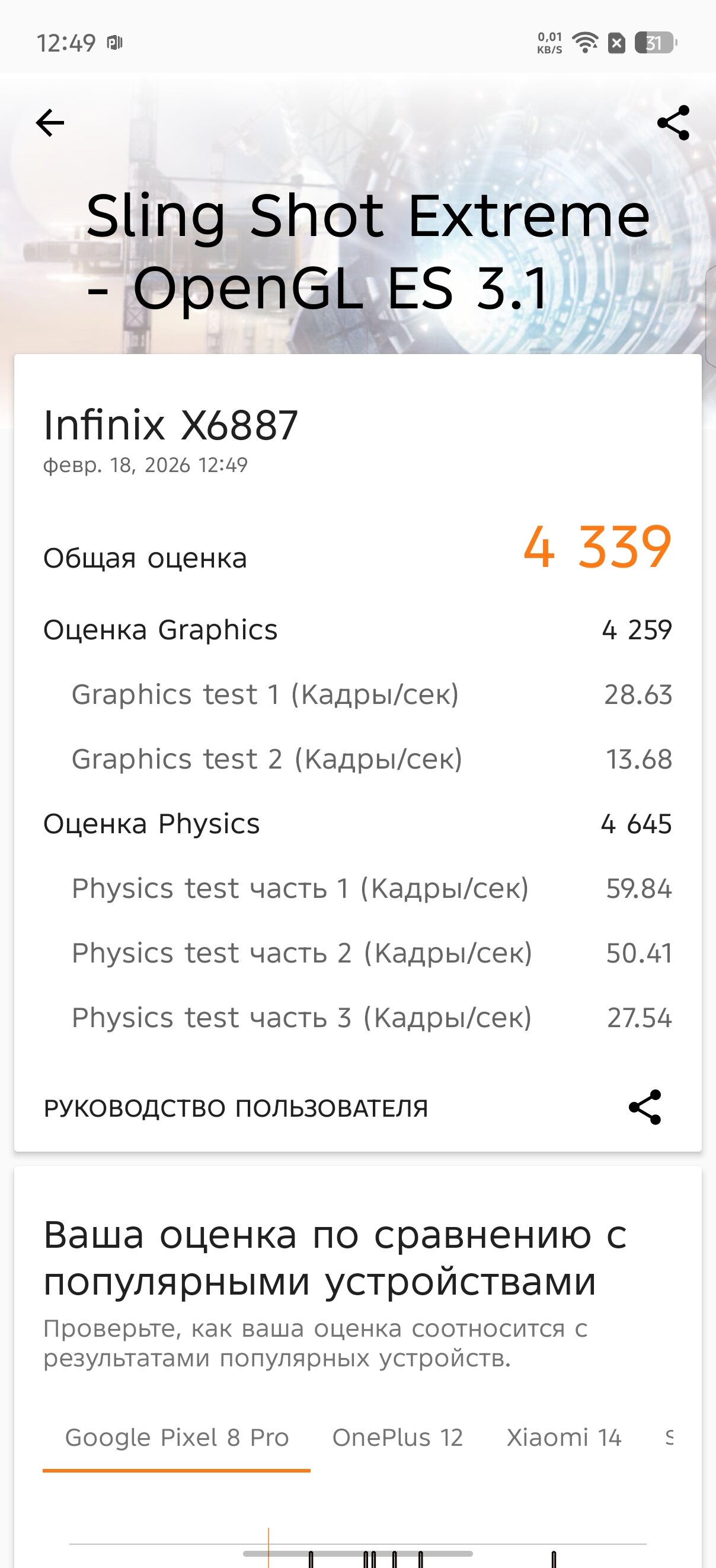
Task: Tap the horizontal scrollbar on comparison chart
Action: click(357, 1553)
